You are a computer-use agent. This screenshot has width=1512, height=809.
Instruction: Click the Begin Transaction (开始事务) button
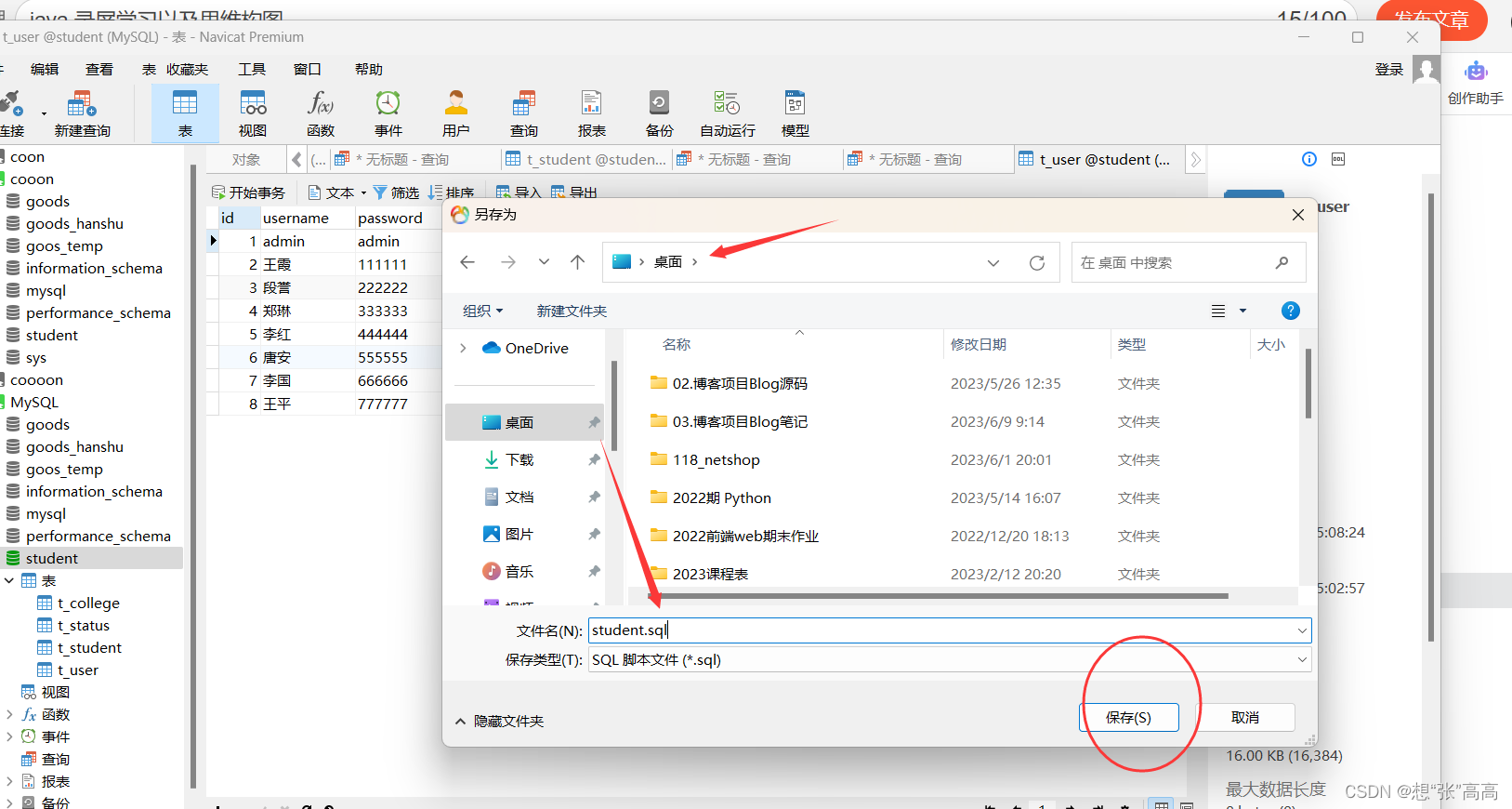tap(249, 192)
